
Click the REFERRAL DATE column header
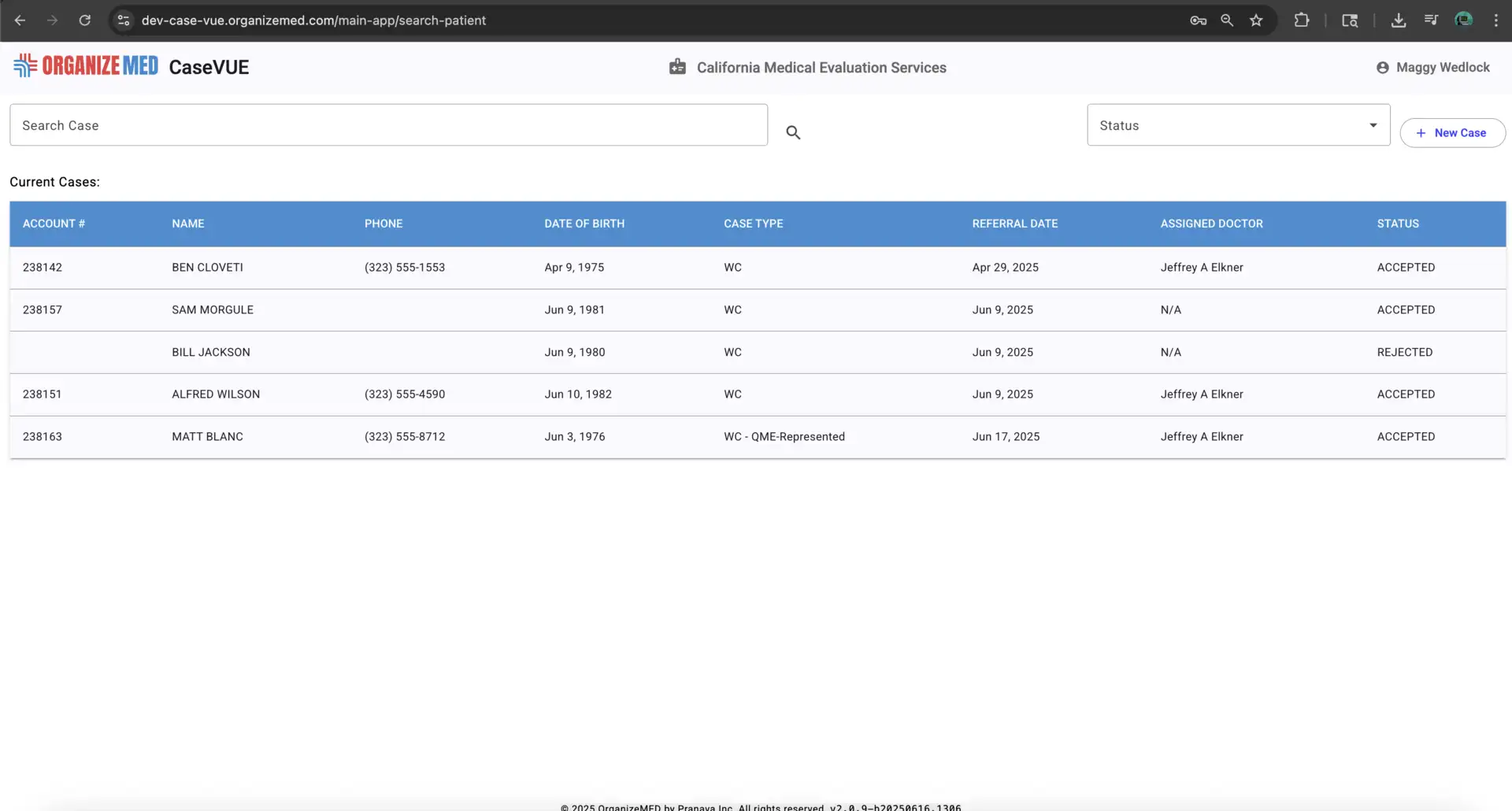pos(1015,224)
